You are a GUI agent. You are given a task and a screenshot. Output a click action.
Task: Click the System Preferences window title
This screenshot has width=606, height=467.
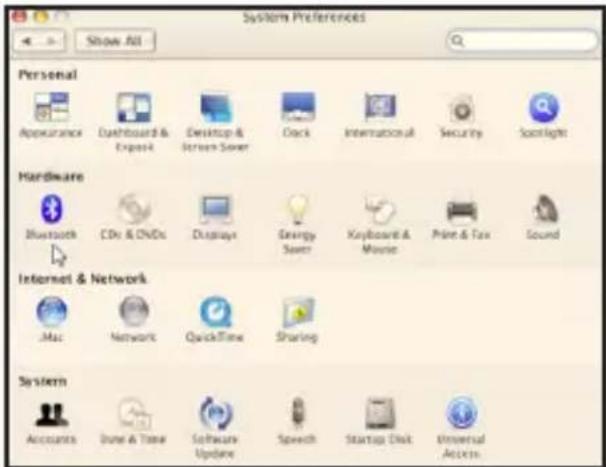pyautogui.click(x=304, y=17)
